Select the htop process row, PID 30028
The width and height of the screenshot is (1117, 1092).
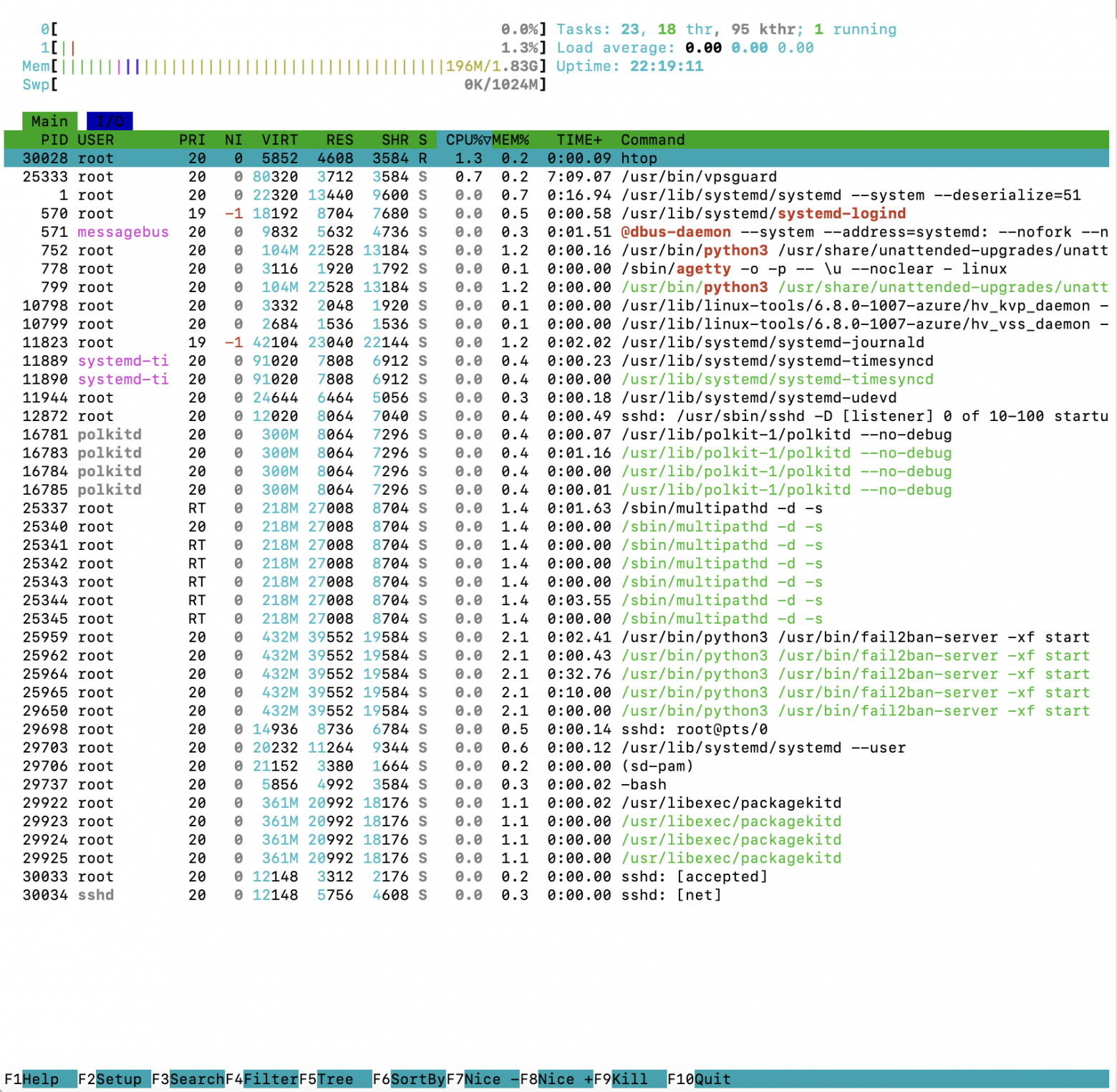pos(556,158)
